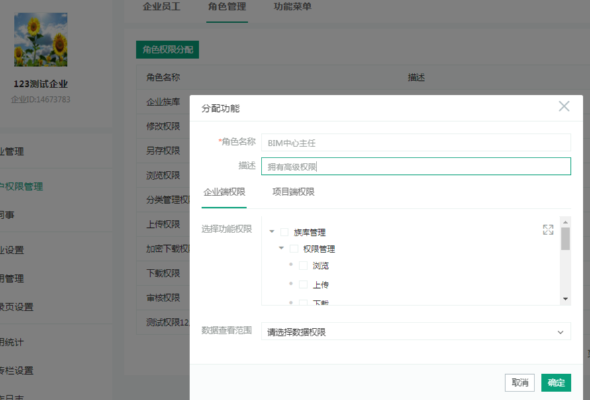Click the permission tree scrollbar thumb
The height and width of the screenshot is (400, 590).
click(x=565, y=239)
